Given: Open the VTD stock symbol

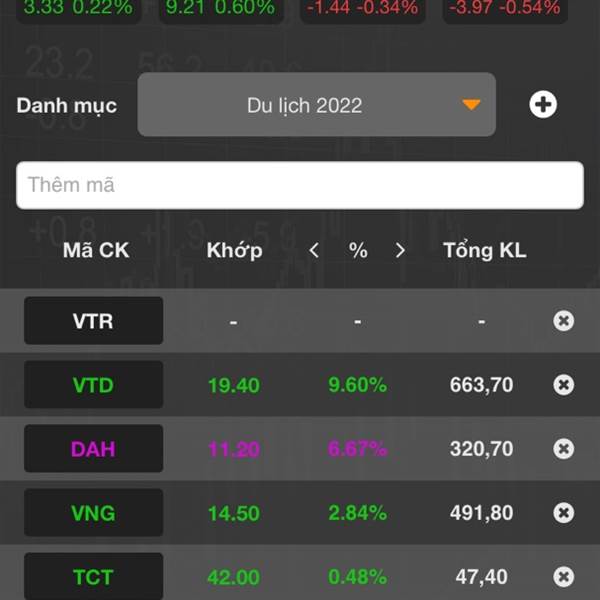Looking at the screenshot, I should [93, 385].
